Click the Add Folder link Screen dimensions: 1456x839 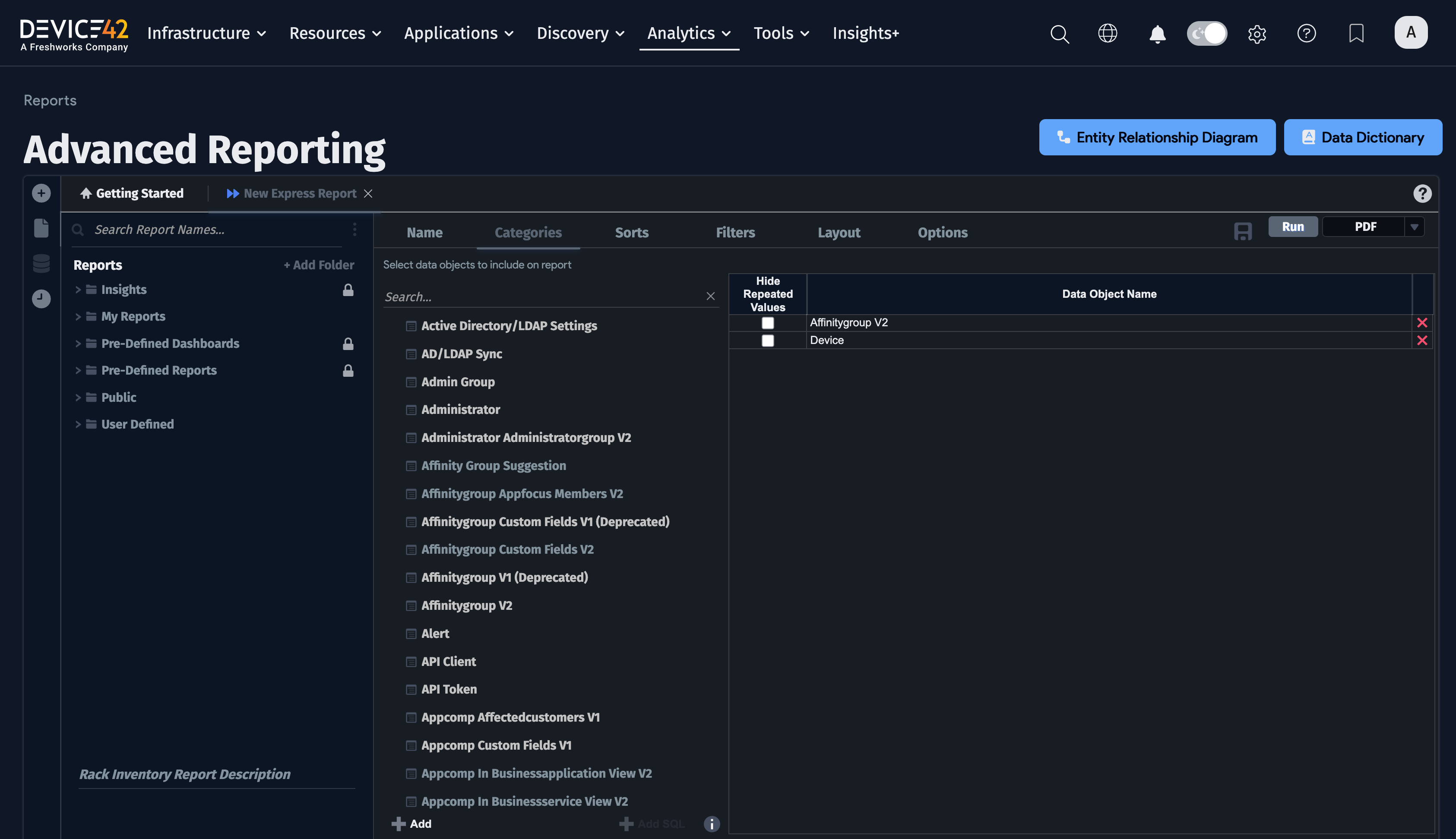coord(319,265)
